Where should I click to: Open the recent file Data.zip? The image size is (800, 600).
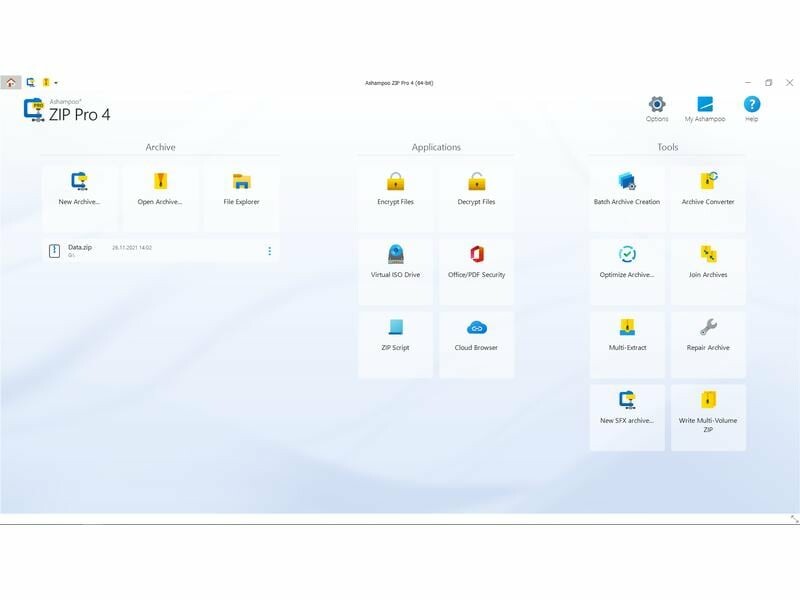coord(80,248)
